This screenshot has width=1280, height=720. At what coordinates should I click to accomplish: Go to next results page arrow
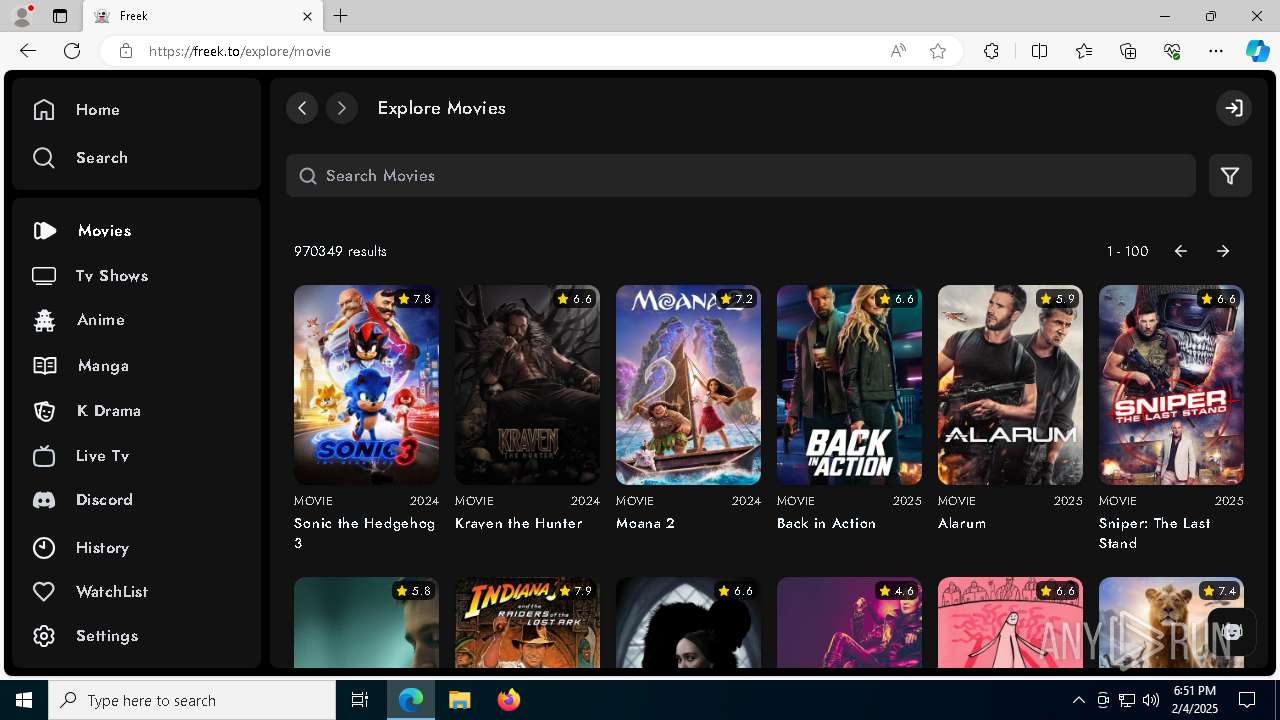pos(1223,251)
